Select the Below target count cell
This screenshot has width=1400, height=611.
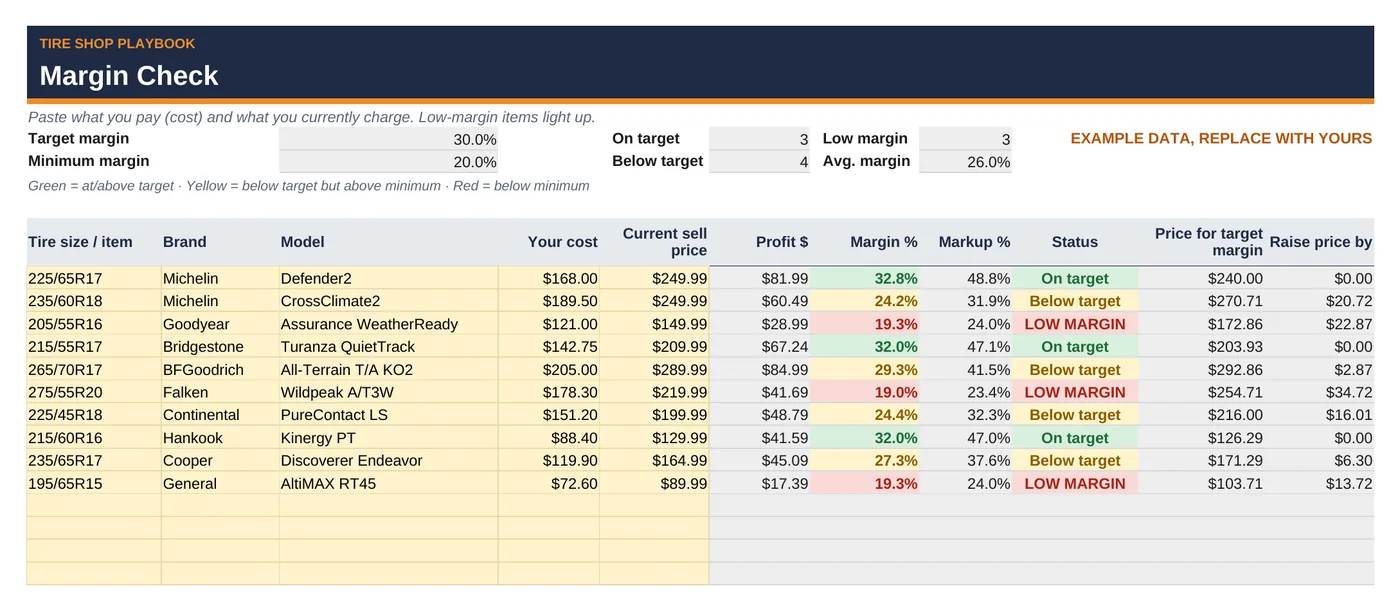coord(759,162)
